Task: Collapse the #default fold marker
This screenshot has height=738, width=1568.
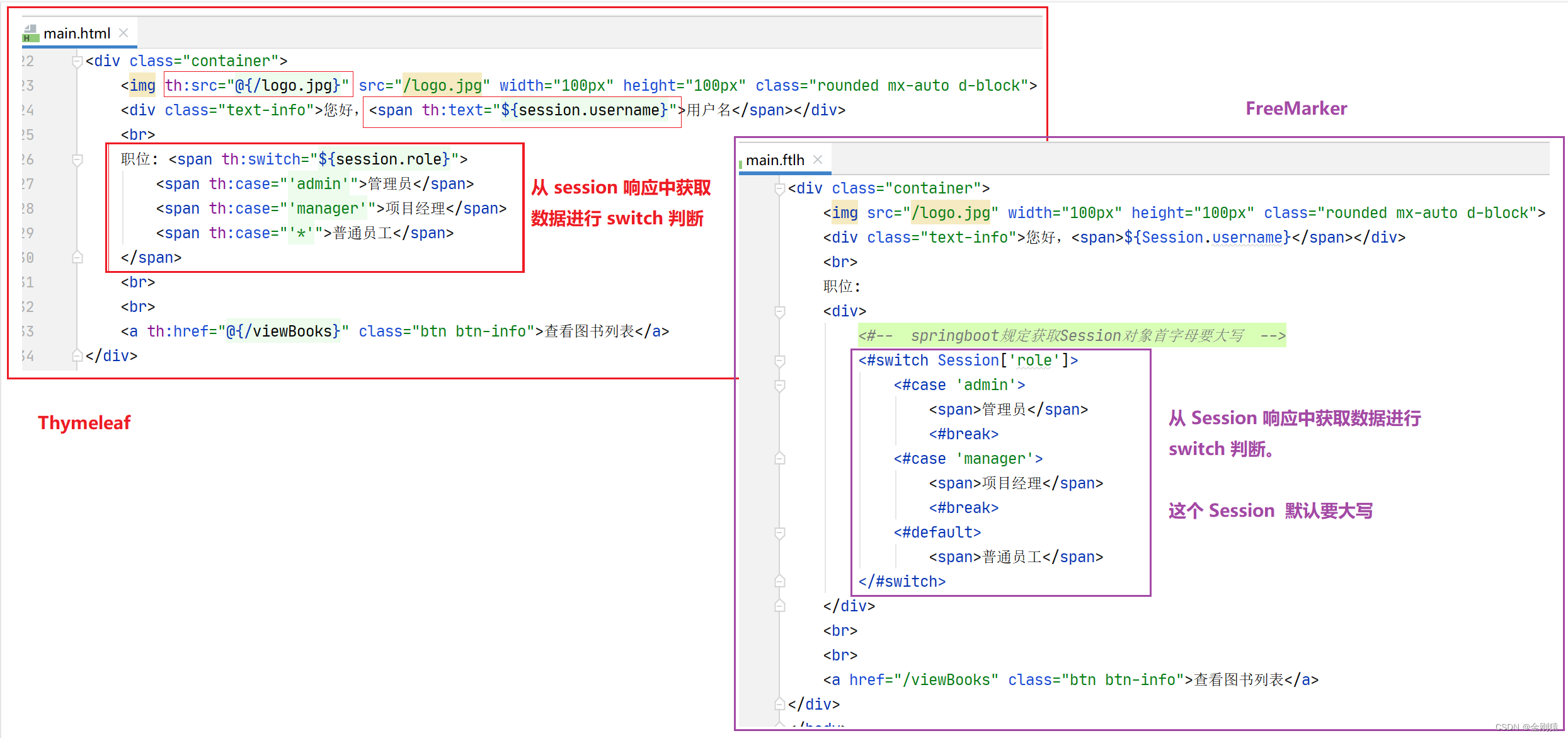Action: coord(780,533)
